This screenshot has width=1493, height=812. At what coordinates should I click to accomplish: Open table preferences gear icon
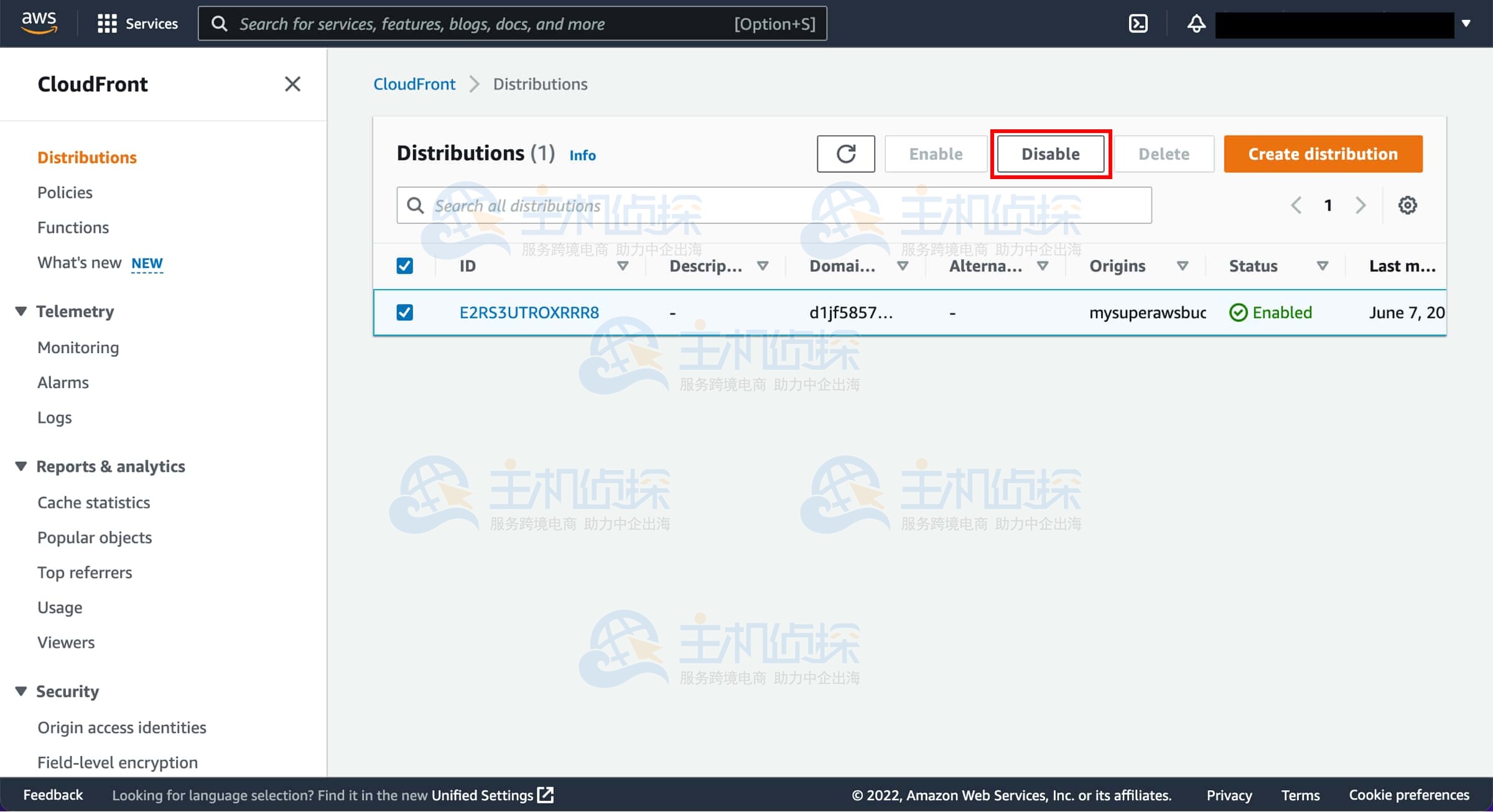(1407, 205)
